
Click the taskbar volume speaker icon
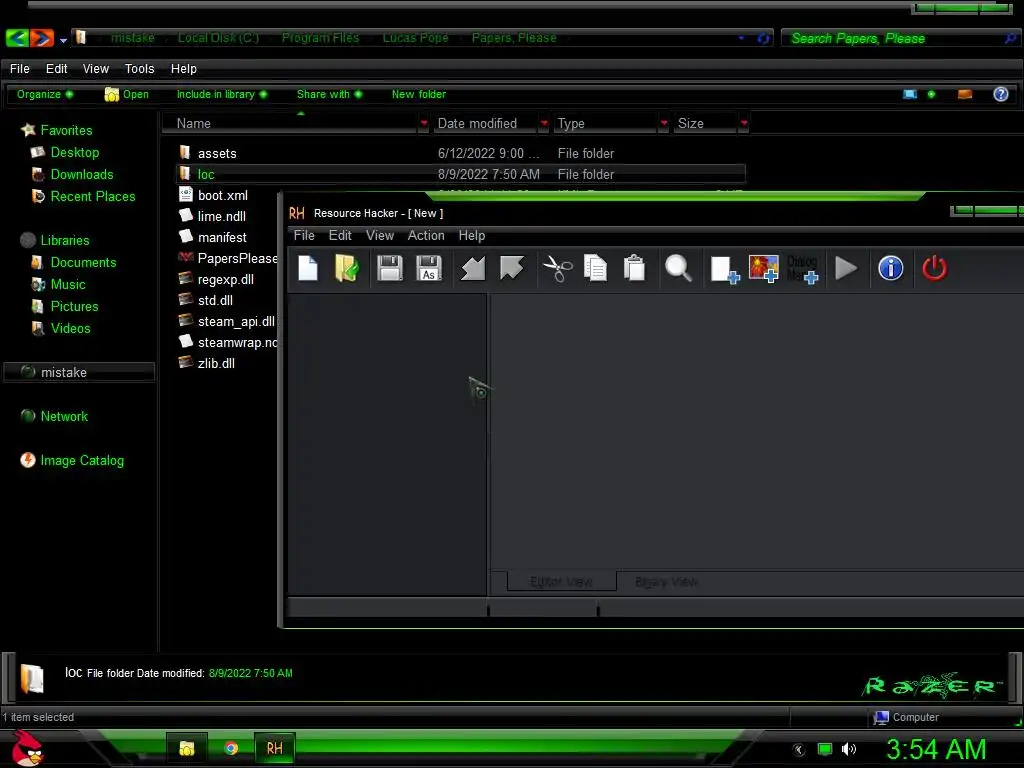(848, 749)
